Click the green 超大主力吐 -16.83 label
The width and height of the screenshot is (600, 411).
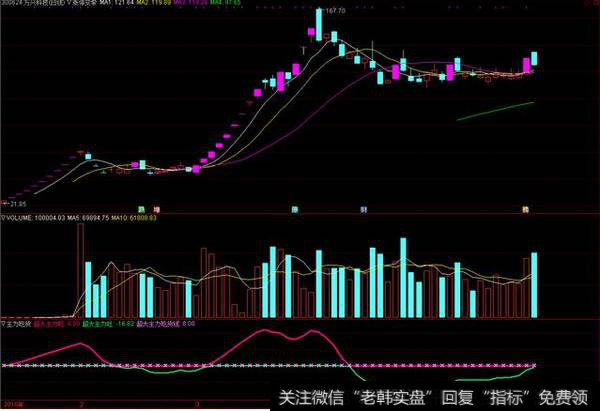[108, 324]
